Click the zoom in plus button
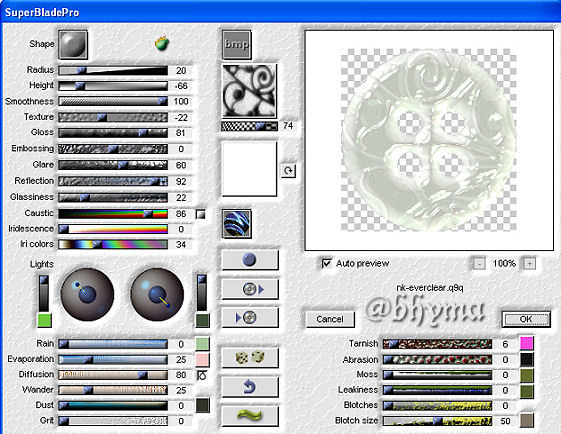561x434 pixels. pos(530,264)
